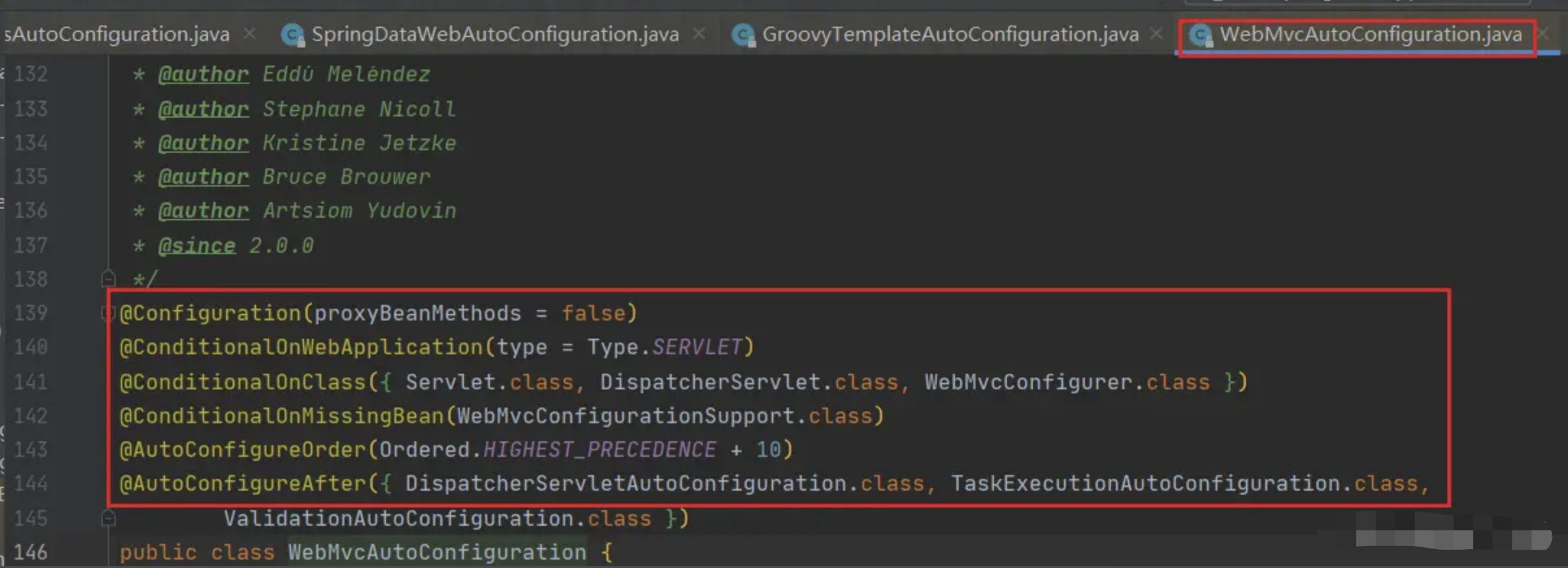Select the WebMvcAutoConfiguration.java tab
Image resolution: width=1568 pixels, height=568 pixels.
click(x=1371, y=34)
